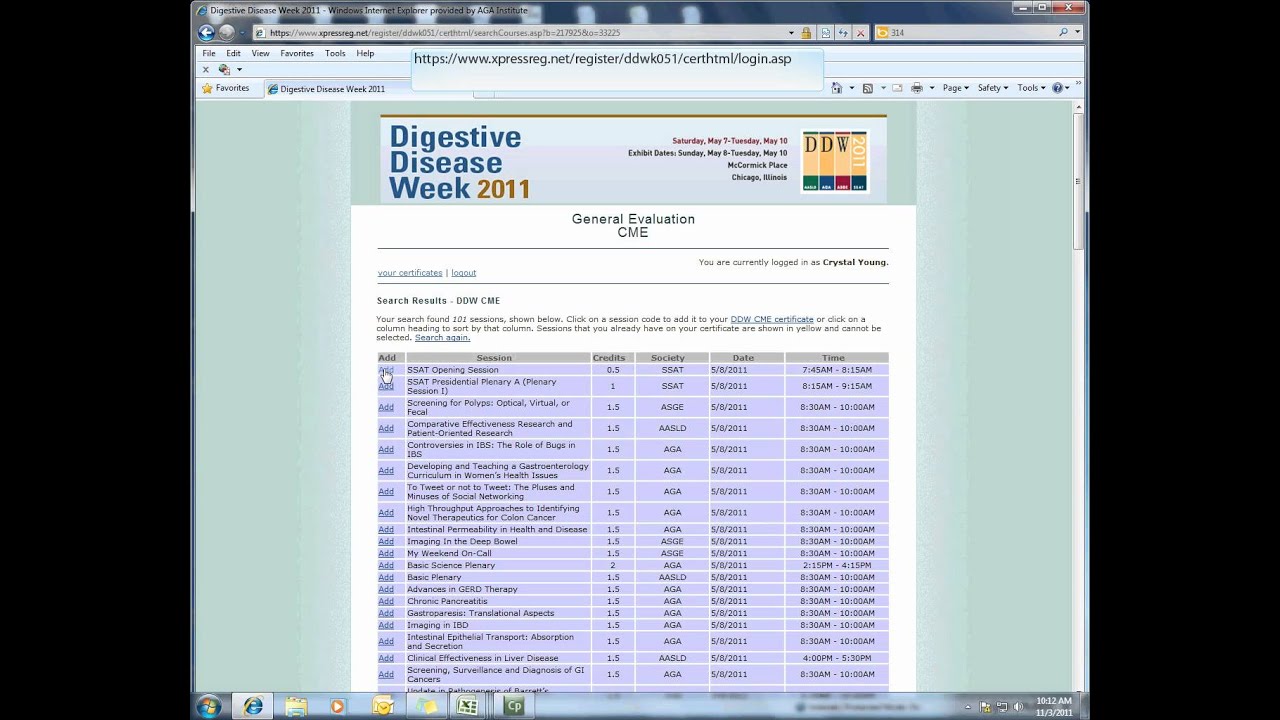The width and height of the screenshot is (1280, 720).
Task: Click the 'your certificates' link
Action: point(410,273)
